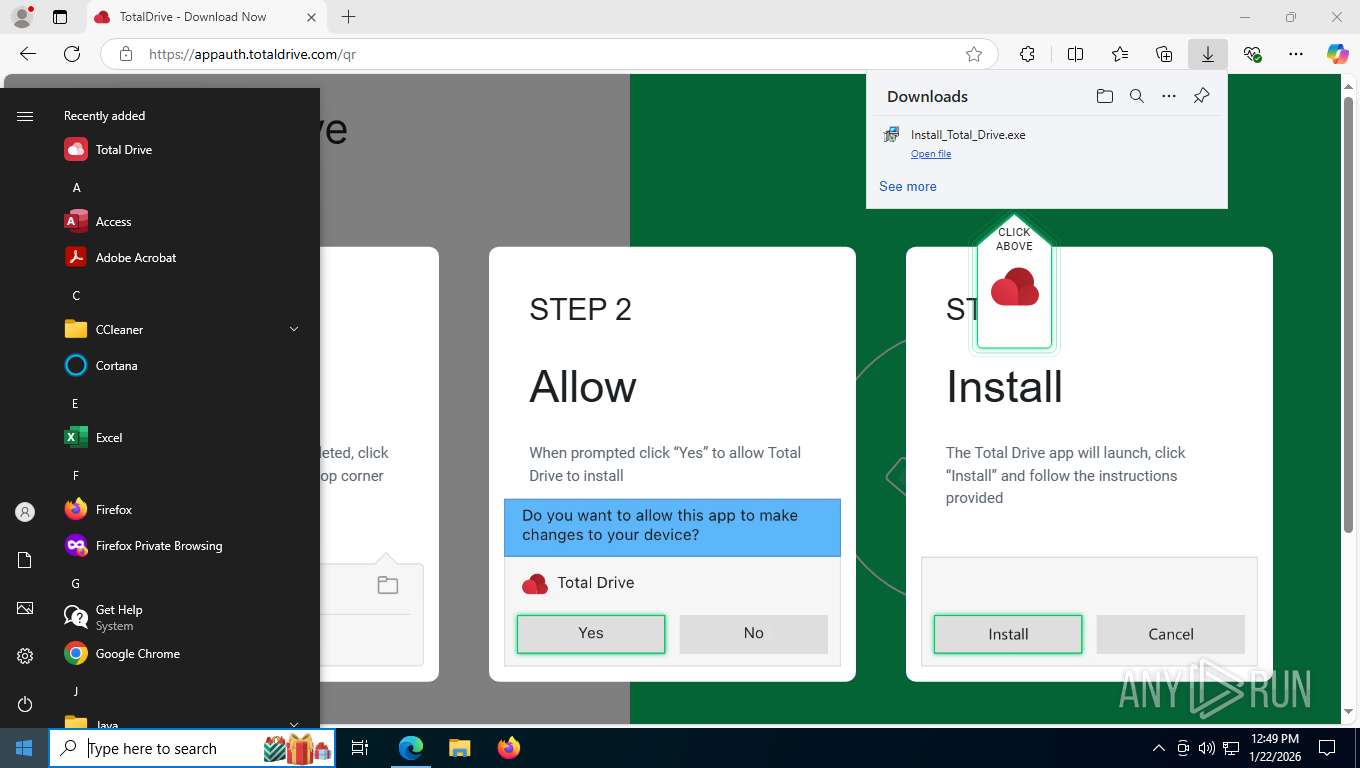Open Browser essentials icon
This screenshot has width=1360, height=768.
pyautogui.click(x=1252, y=54)
